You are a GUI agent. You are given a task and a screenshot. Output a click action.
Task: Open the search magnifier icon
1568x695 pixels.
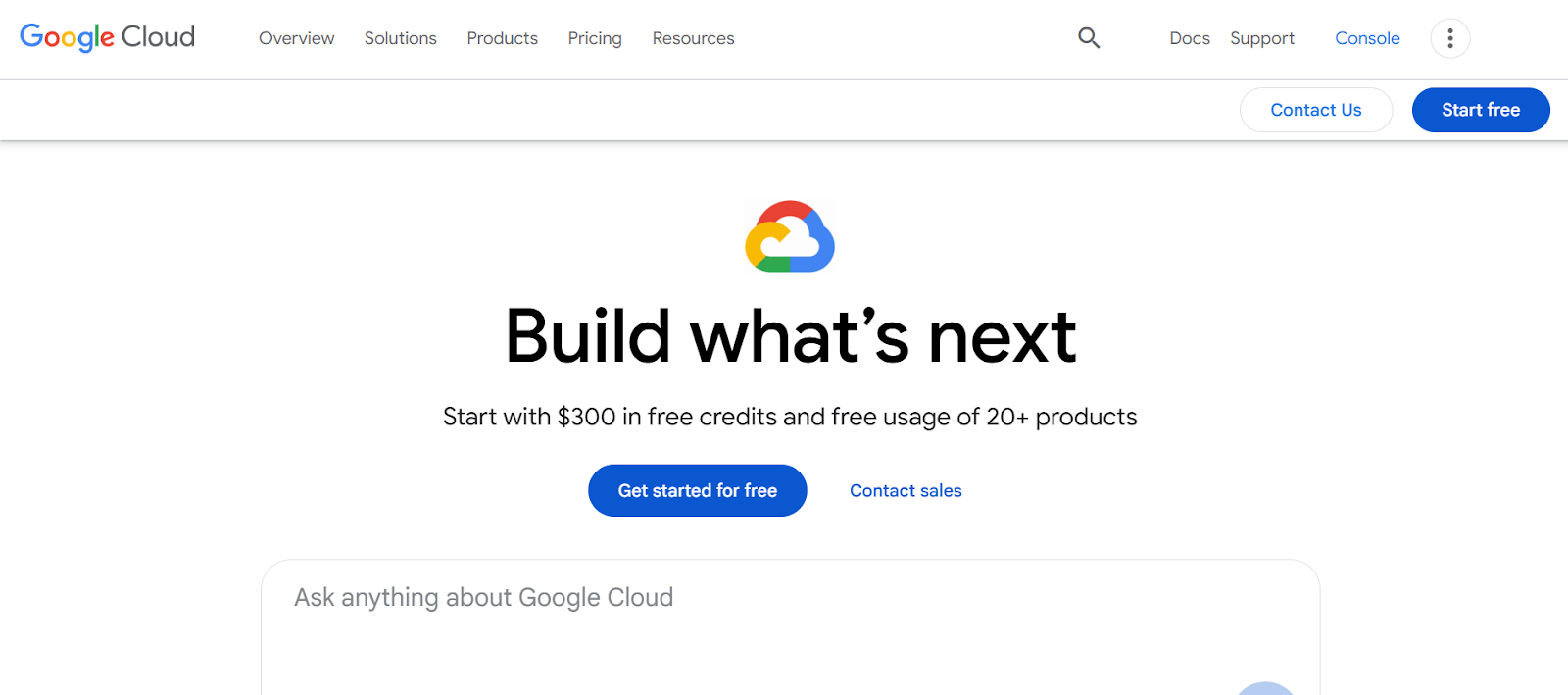[1088, 37]
